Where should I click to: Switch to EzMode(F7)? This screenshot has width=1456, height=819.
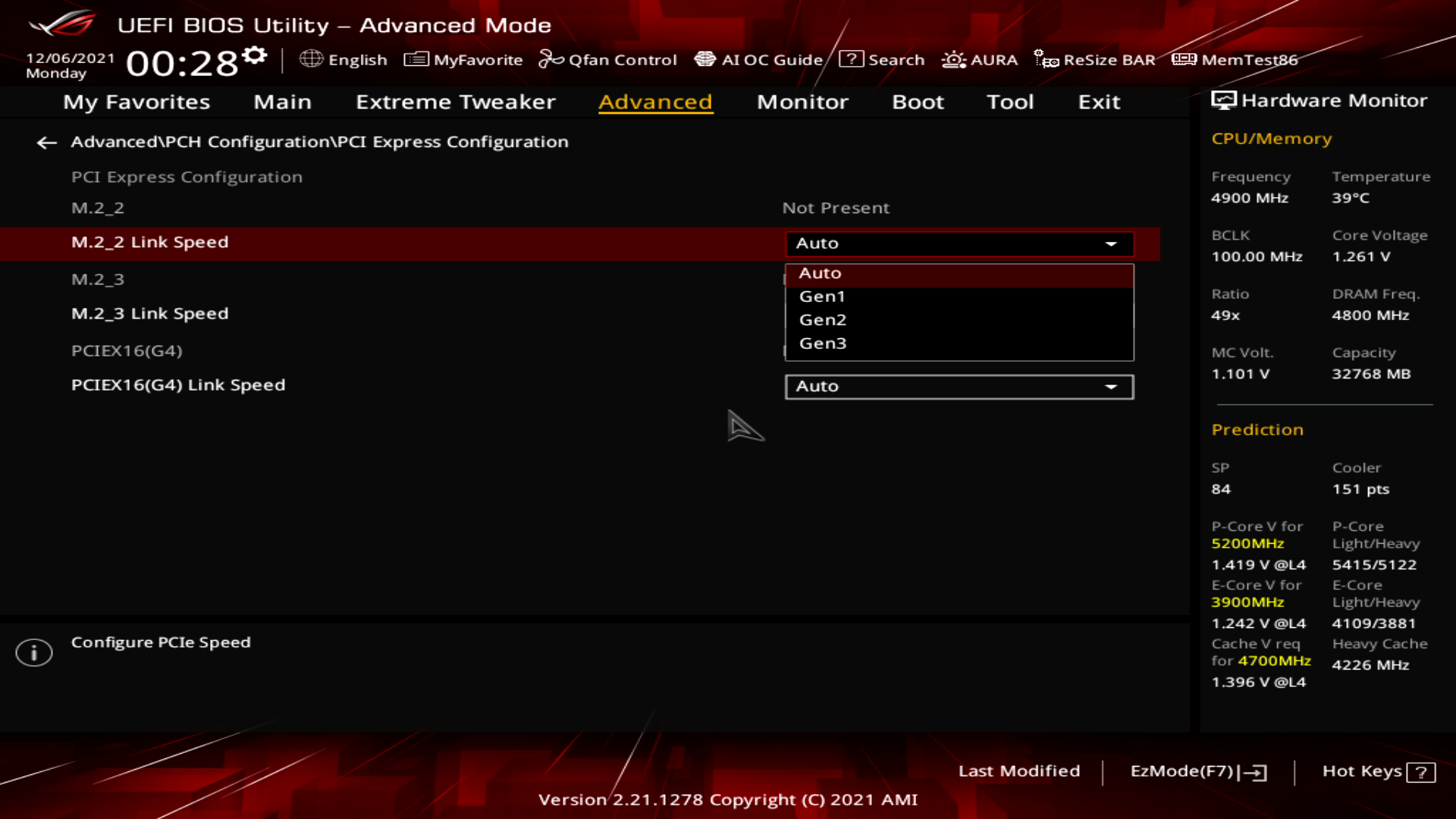click(x=1197, y=771)
